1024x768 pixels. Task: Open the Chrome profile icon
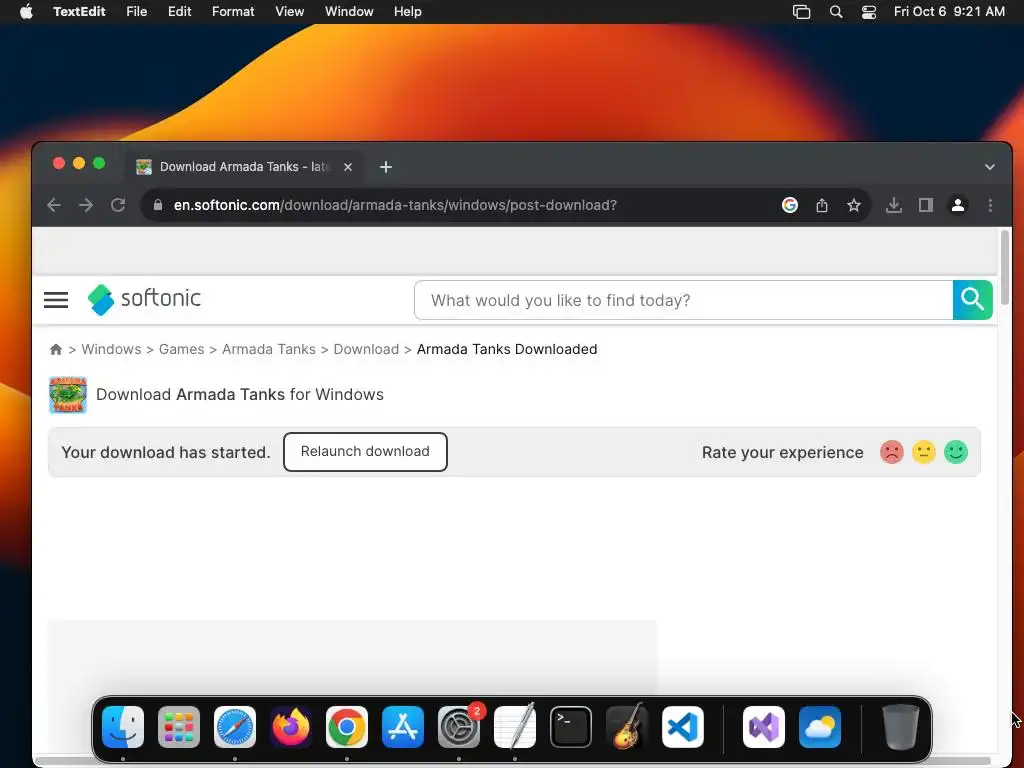[x=957, y=205]
